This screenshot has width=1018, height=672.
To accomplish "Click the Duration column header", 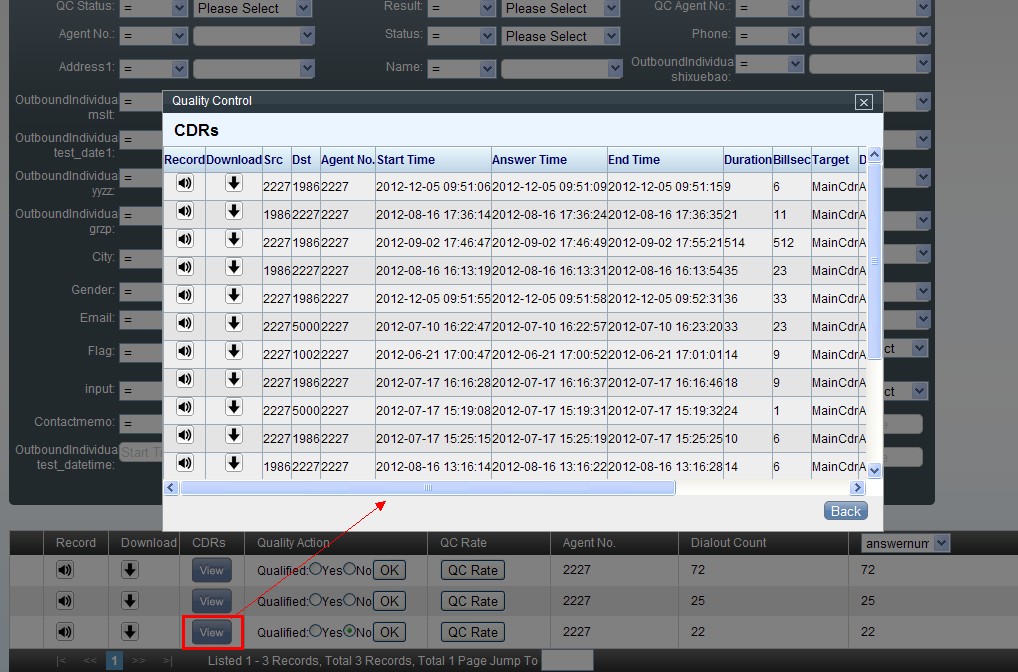I will pos(747,160).
